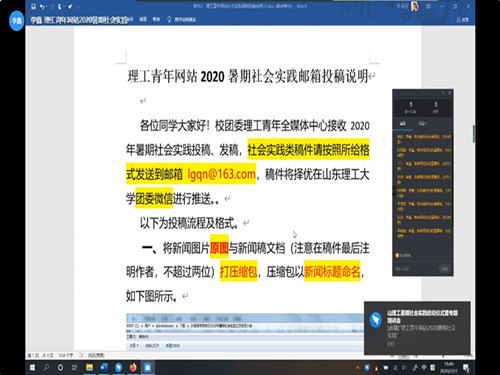This screenshot has height=375, width=500.
Task: Launch Firefox from the taskbar
Action: [133, 367]
